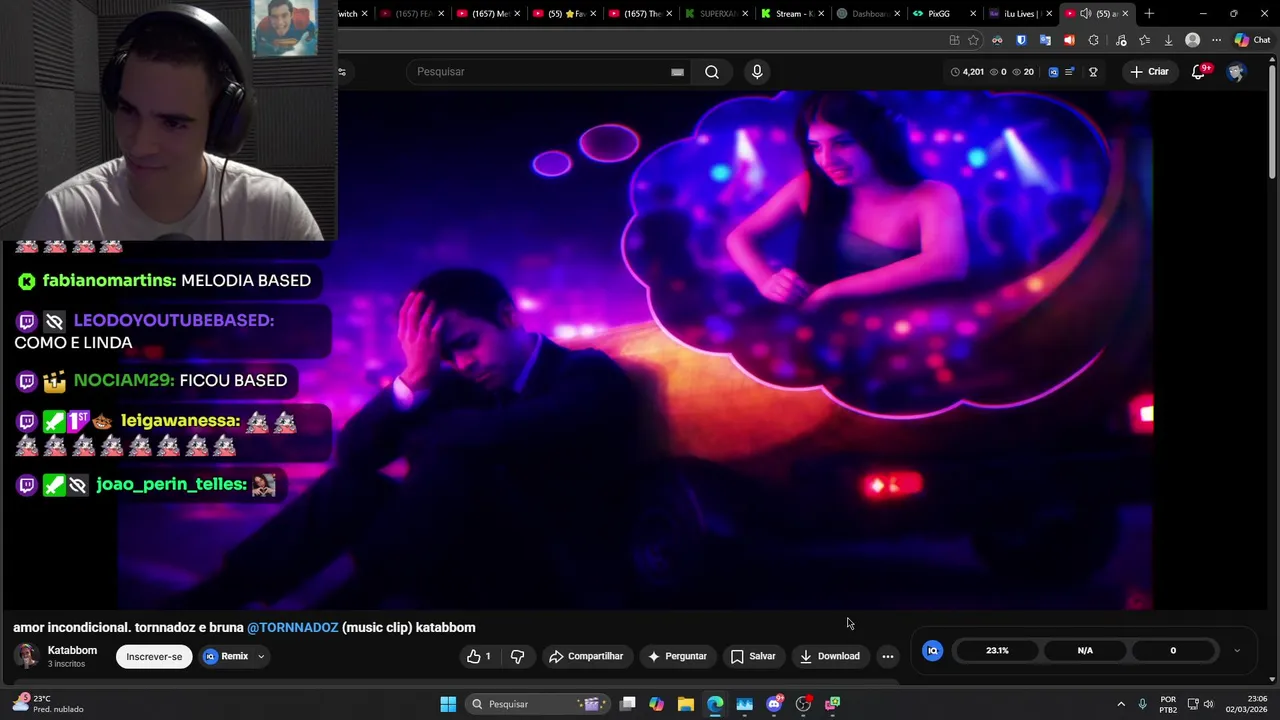Open the YouTube account avatar menu
Viewport: 1280px width, 720px height.
tap(1236, 72)
